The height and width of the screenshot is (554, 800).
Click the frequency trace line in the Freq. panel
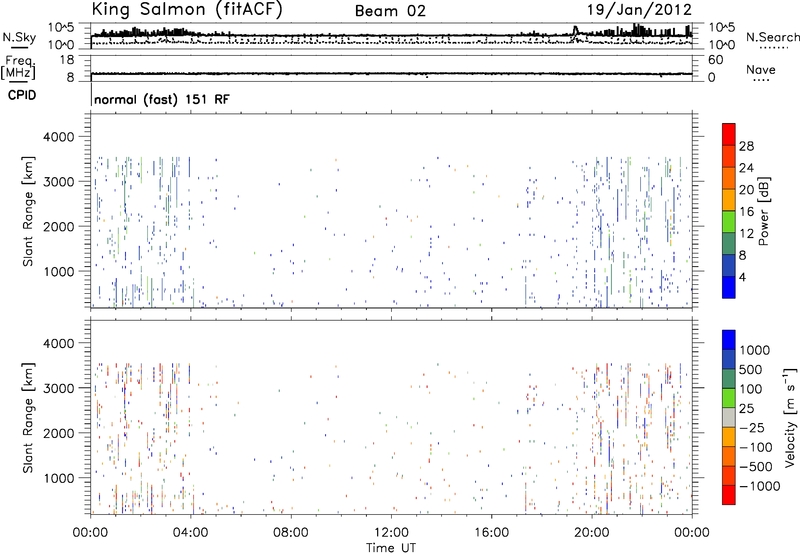tap(391, 74)
